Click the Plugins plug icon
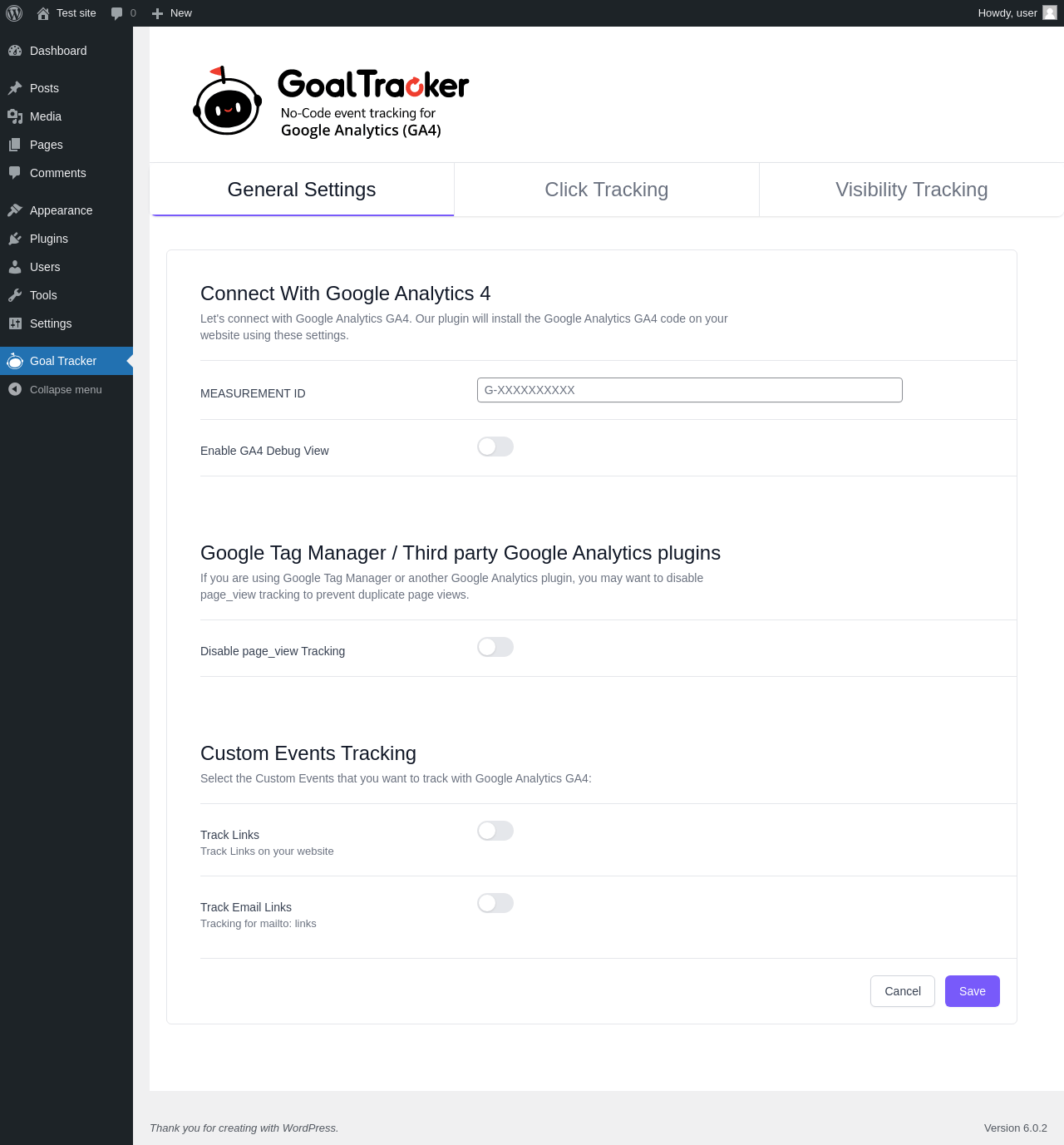The image size is (1064, 1145). 15,239
